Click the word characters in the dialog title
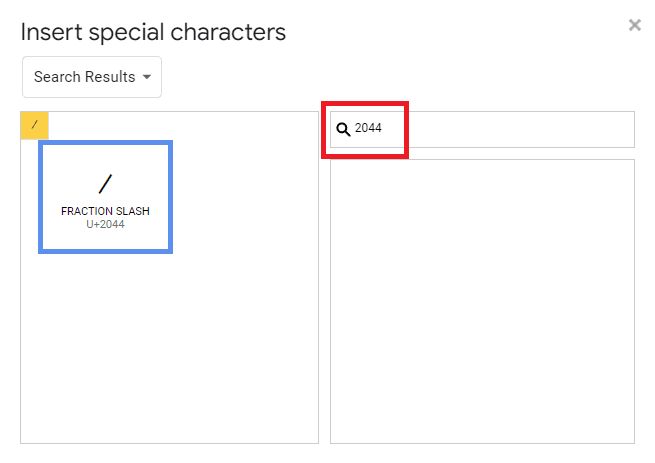 (228, 32)
